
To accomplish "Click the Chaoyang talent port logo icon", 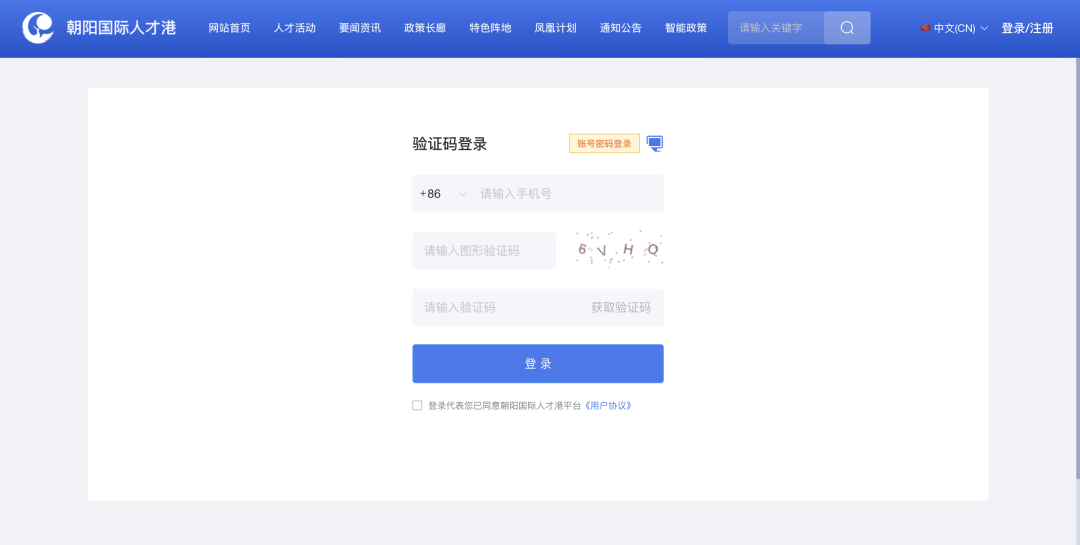I will [x=39, y=28].
